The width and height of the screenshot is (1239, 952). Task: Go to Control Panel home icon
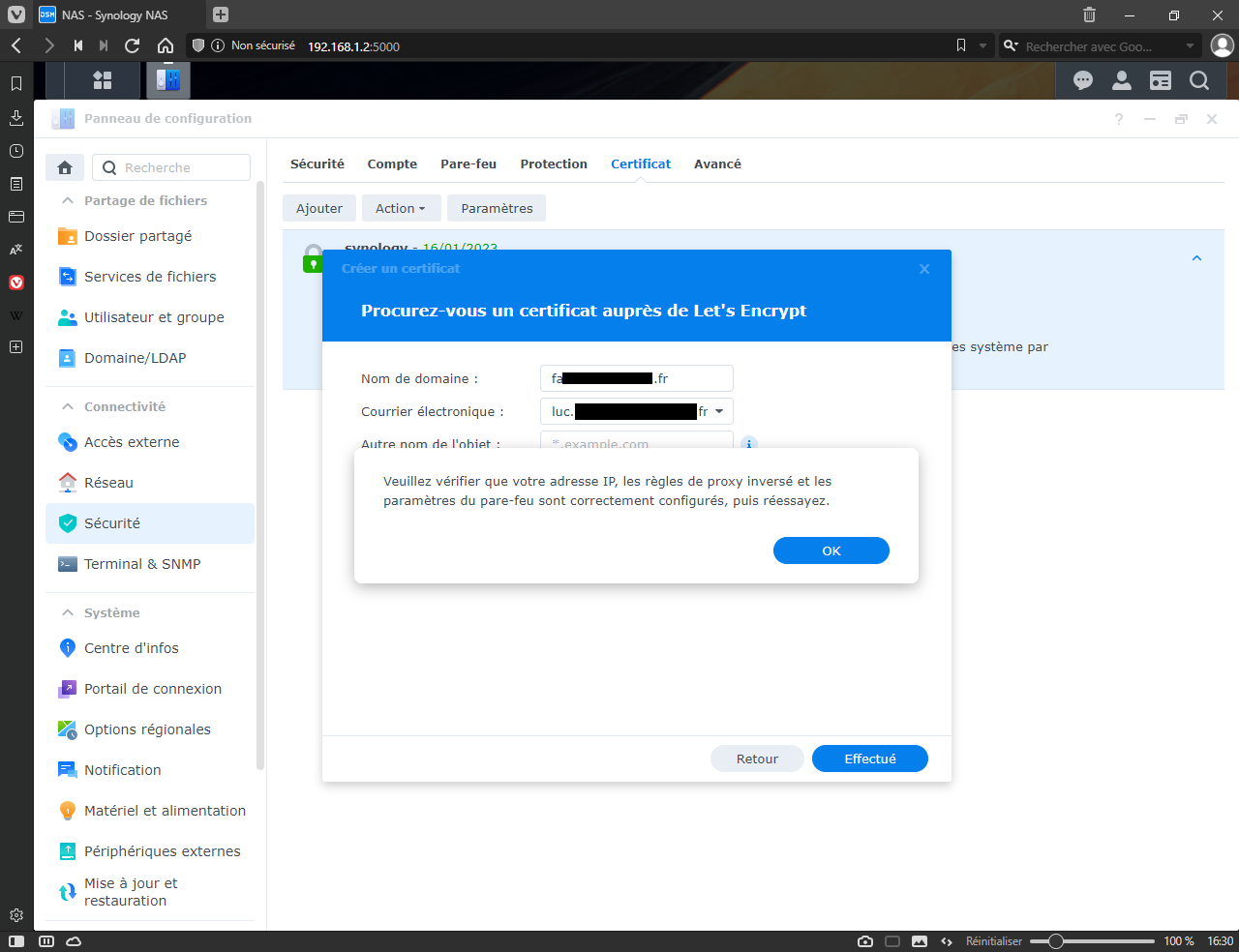65,167
